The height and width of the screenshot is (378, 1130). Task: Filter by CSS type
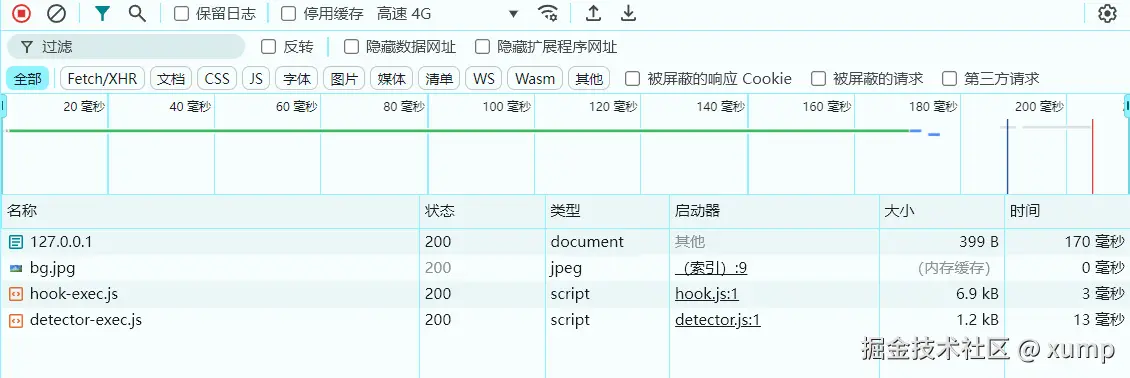tap(217, 78)
